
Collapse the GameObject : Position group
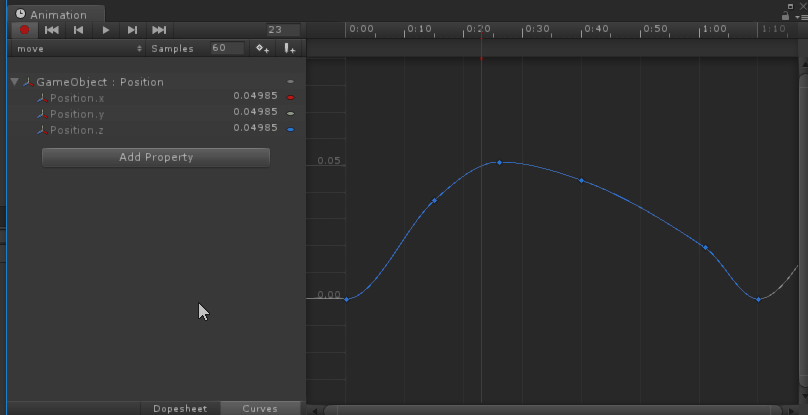point(14,82)
